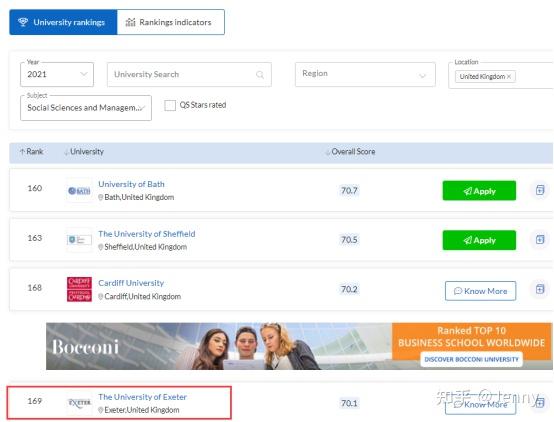Click the University of Exeter logo
The width and height of the screenshot is (554, 422).
click(x=79, y=403)
